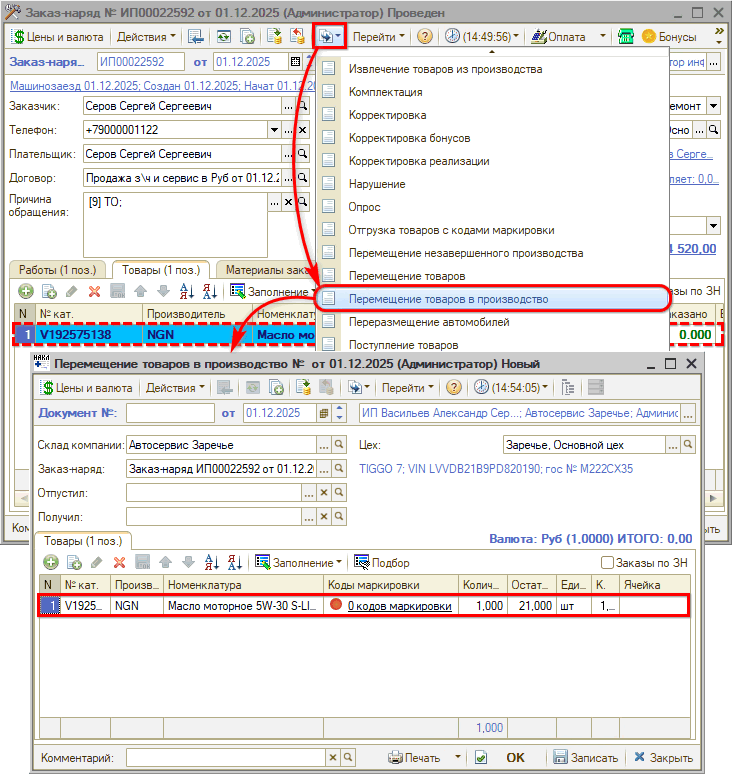Screen dimensions: 732x774
Task: Click Бонусы button in top toolbar
Action: pos(668,37)
